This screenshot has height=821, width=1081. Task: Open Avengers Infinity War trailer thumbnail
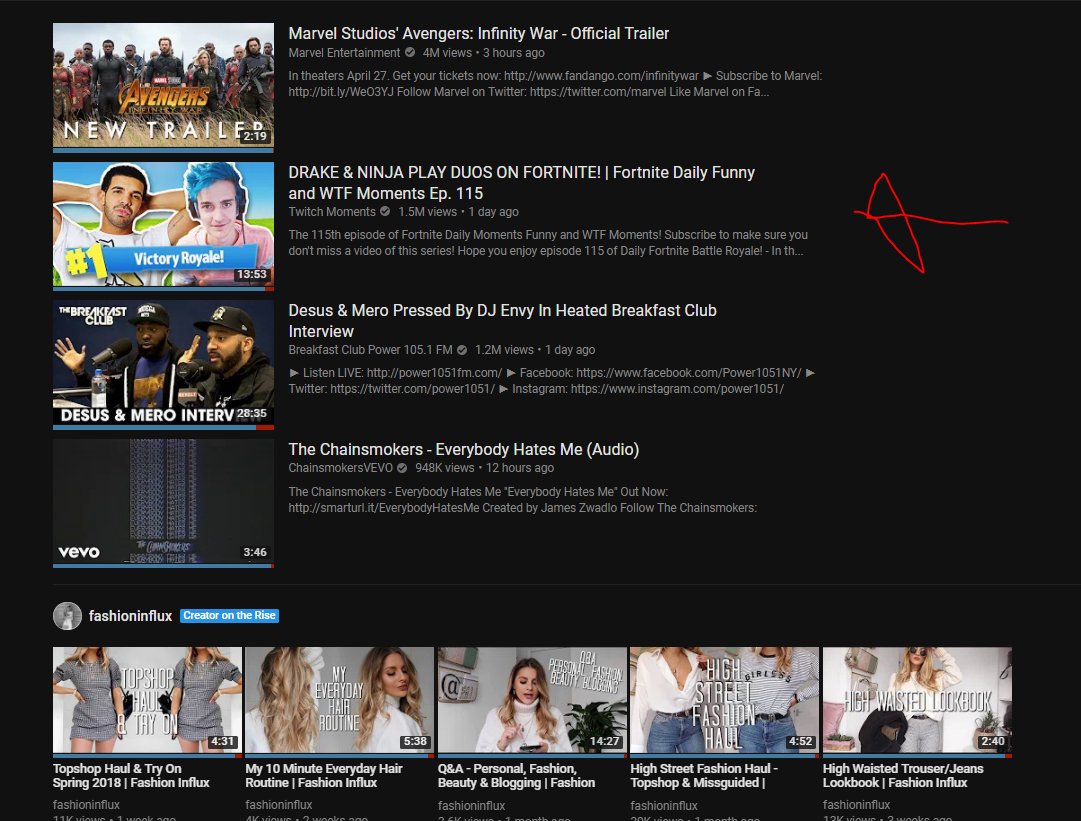(x=163, y=86)
